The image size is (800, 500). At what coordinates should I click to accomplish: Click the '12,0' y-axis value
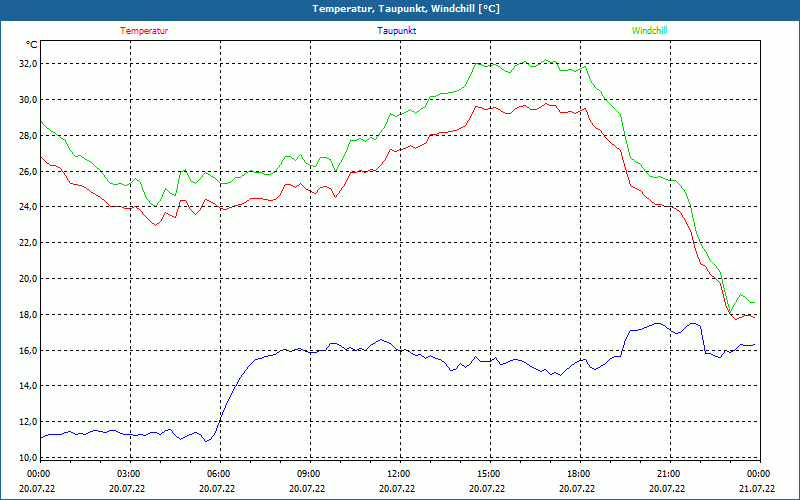pyautogui.click(x=29, y=422)
